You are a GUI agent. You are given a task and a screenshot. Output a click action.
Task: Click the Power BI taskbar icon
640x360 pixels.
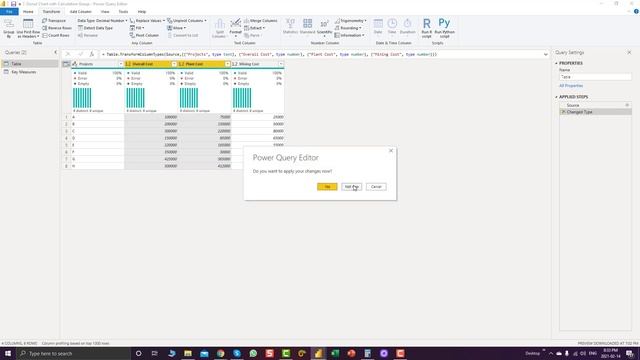tap(318, 353)
